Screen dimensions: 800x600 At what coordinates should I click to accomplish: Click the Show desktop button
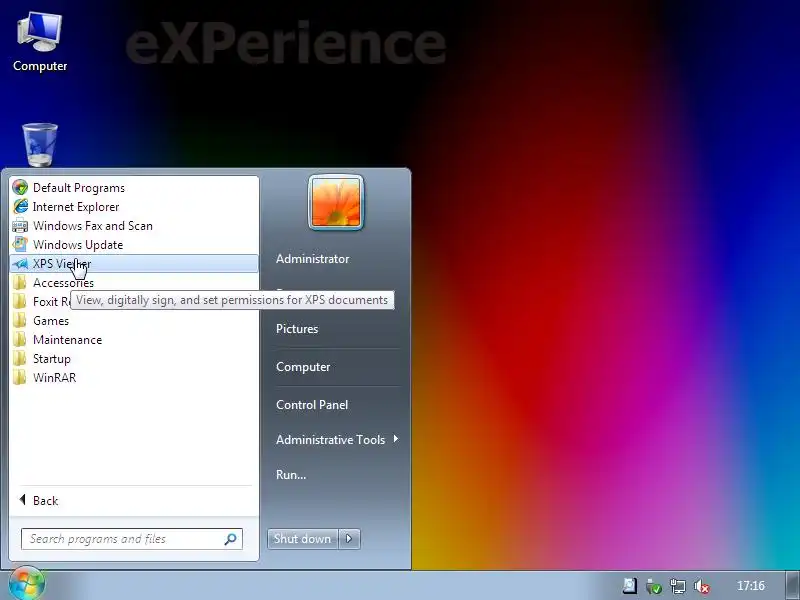pos(792,585)
